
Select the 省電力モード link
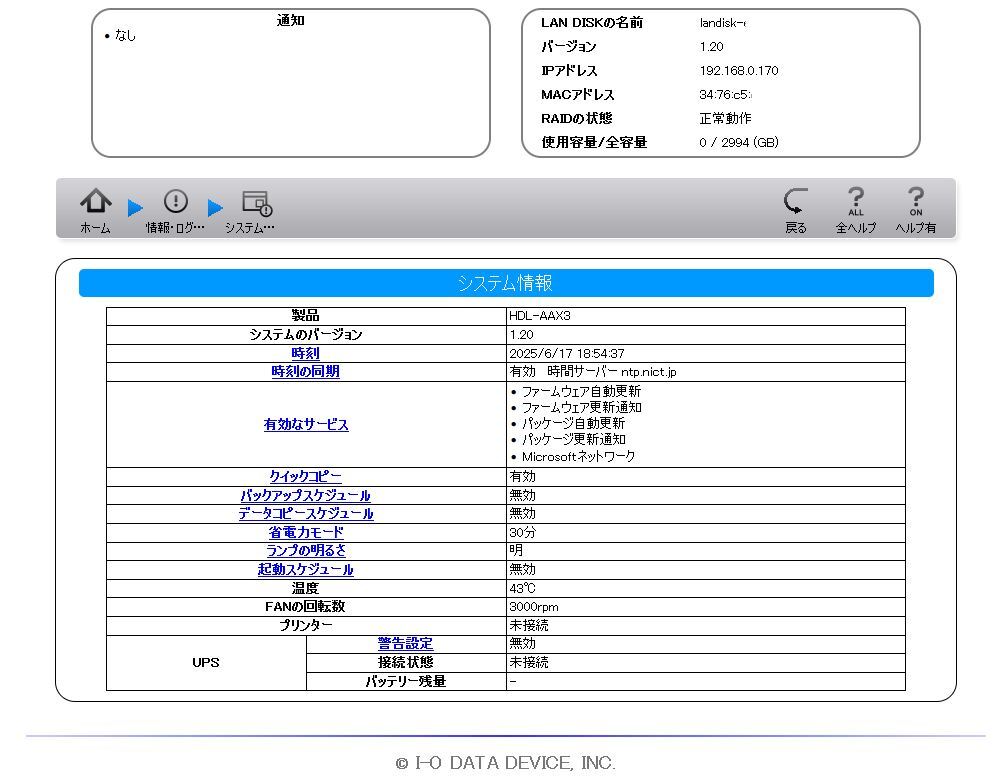click(x=306, y=532)
